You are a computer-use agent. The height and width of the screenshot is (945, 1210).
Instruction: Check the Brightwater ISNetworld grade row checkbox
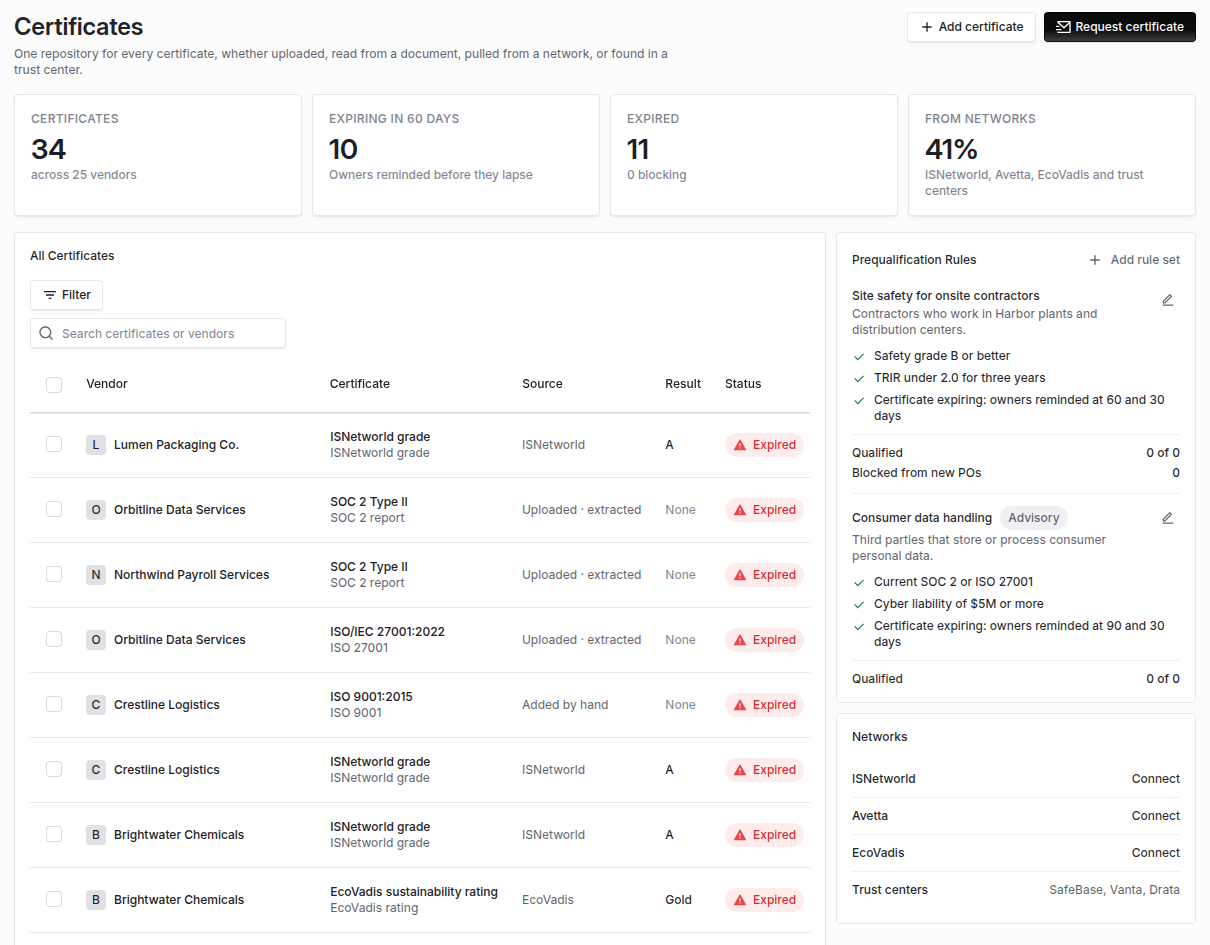pyautogui.click(x=54, y=834)
